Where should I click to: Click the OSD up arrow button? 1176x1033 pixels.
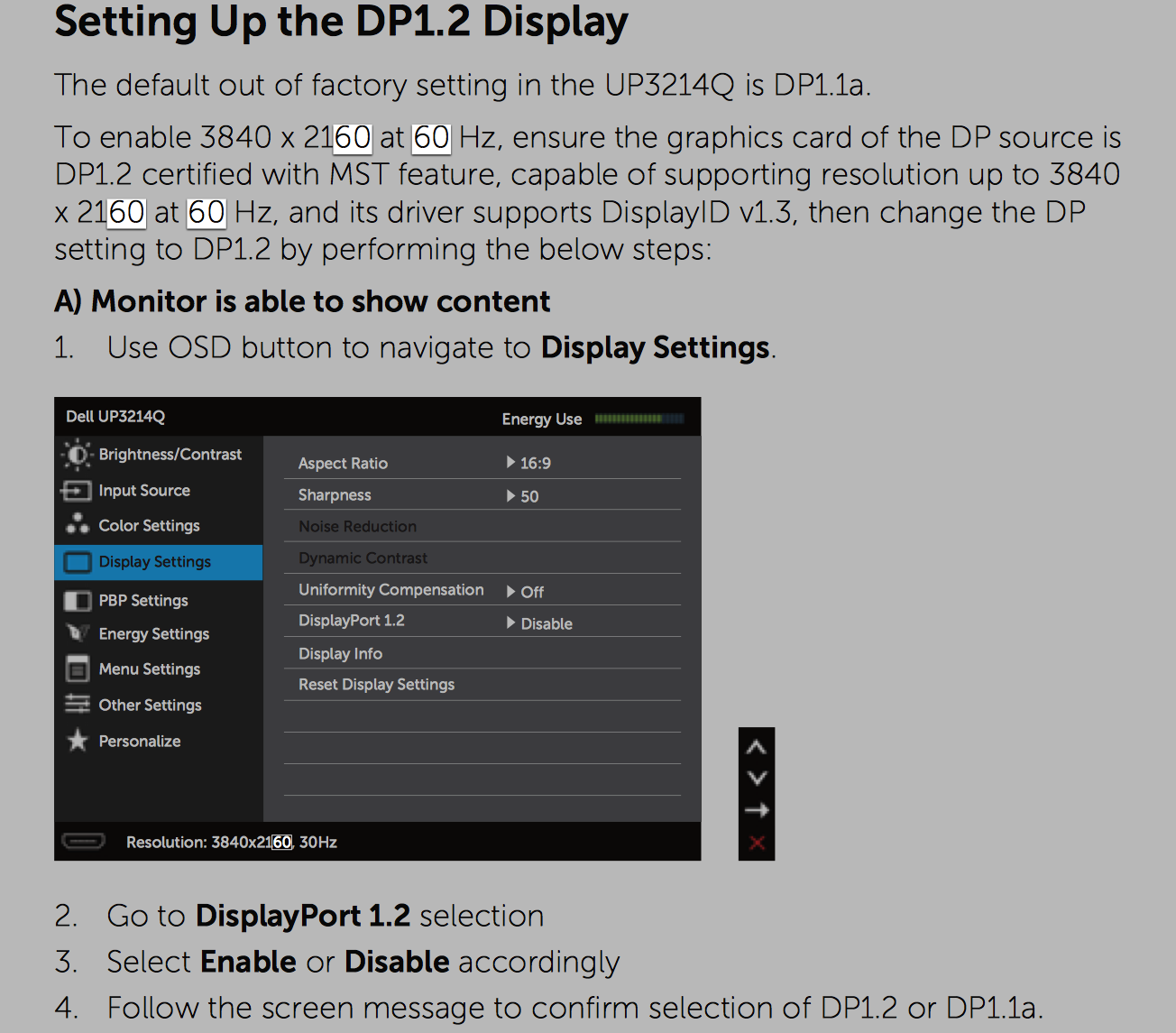click(757, 747)
